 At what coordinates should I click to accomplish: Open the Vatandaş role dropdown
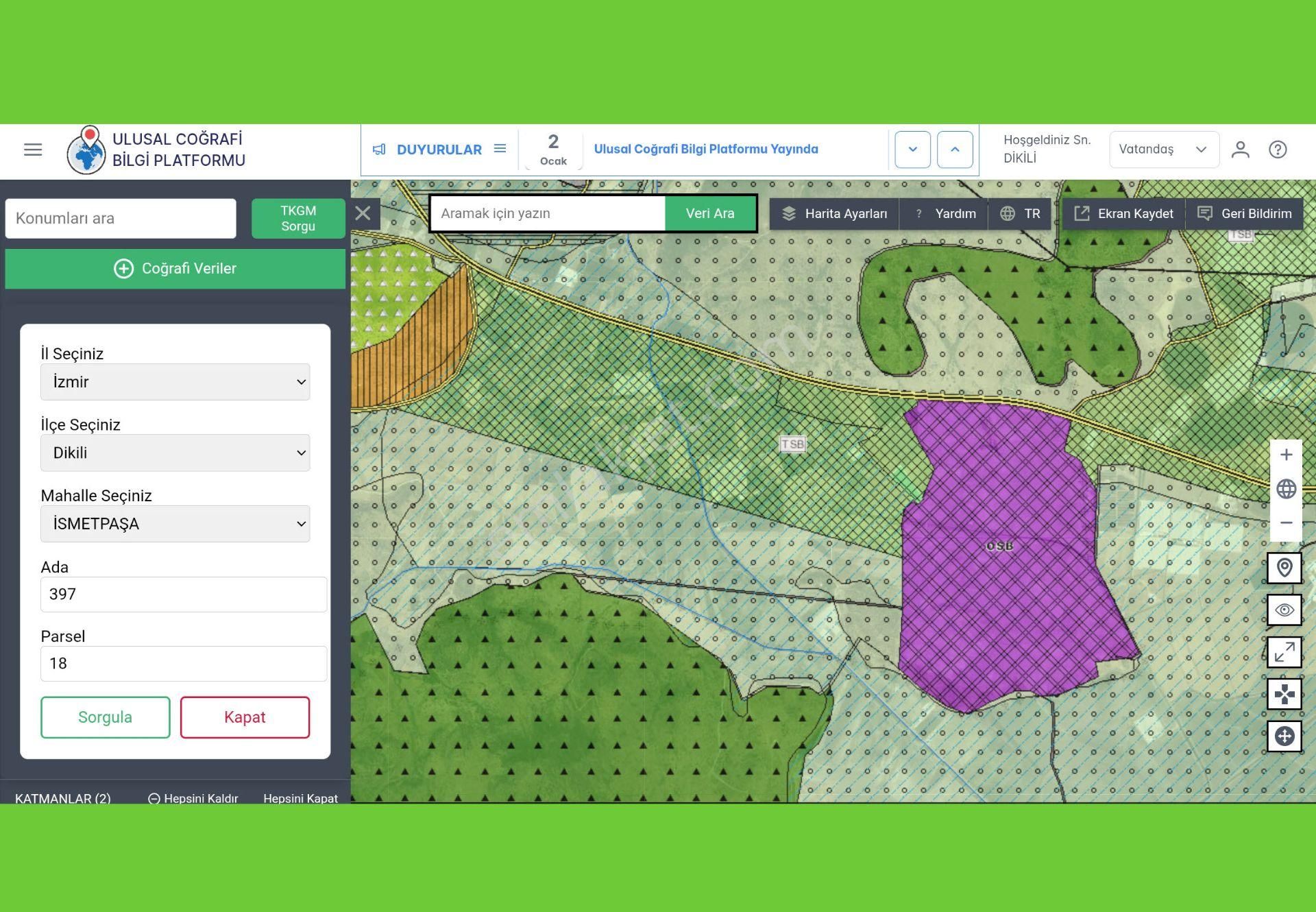pos(1163,149)
